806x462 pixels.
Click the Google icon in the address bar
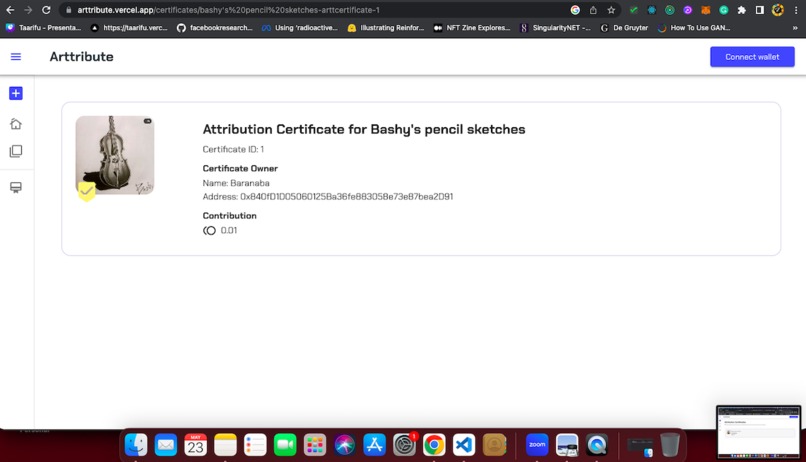point(575,10)
